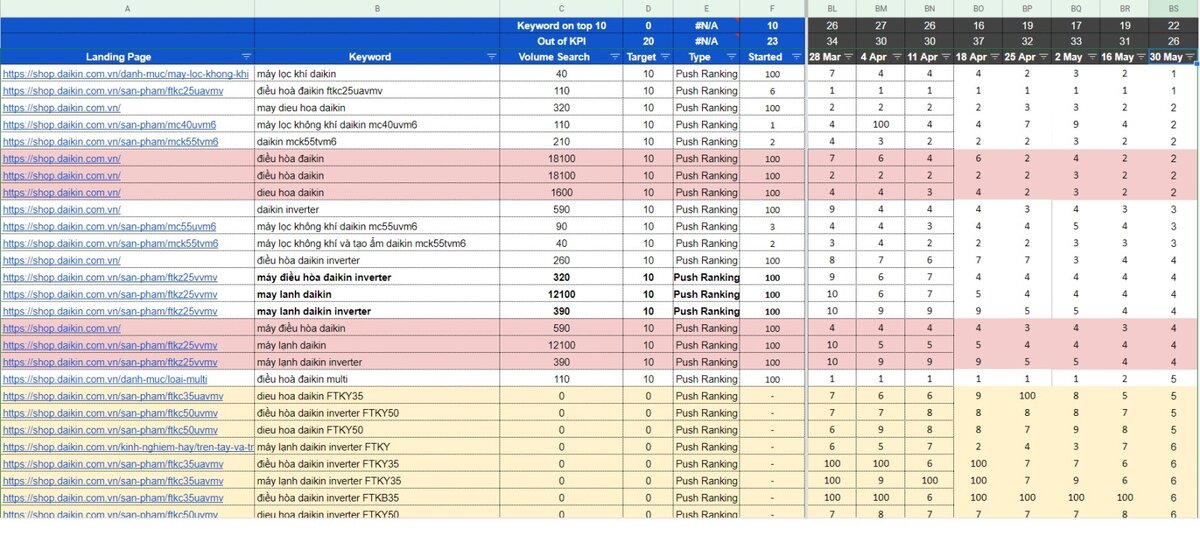Select column BN header
Viewport: 1200px width, 557px height.
coord(930,8)
